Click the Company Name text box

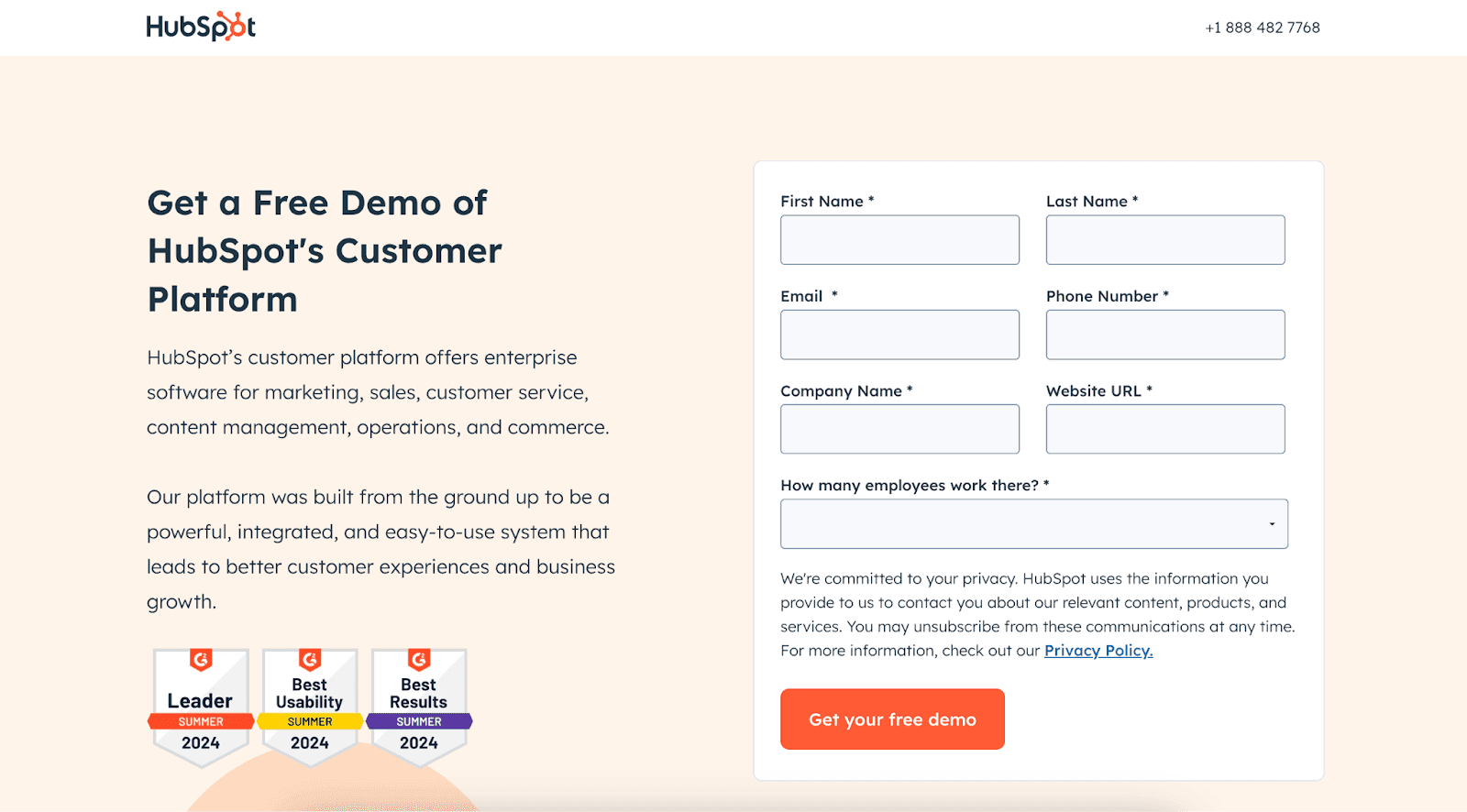(899, 429)
